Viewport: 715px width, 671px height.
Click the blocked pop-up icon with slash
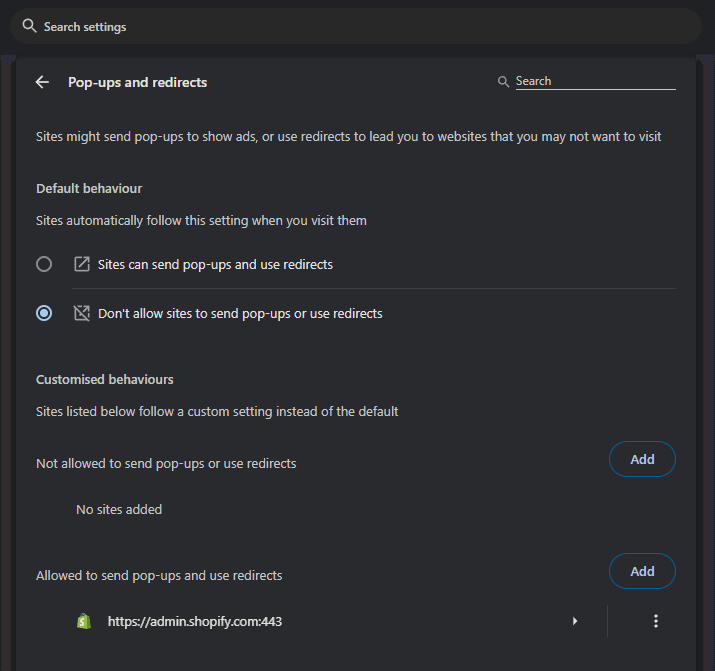coord(82,313)
